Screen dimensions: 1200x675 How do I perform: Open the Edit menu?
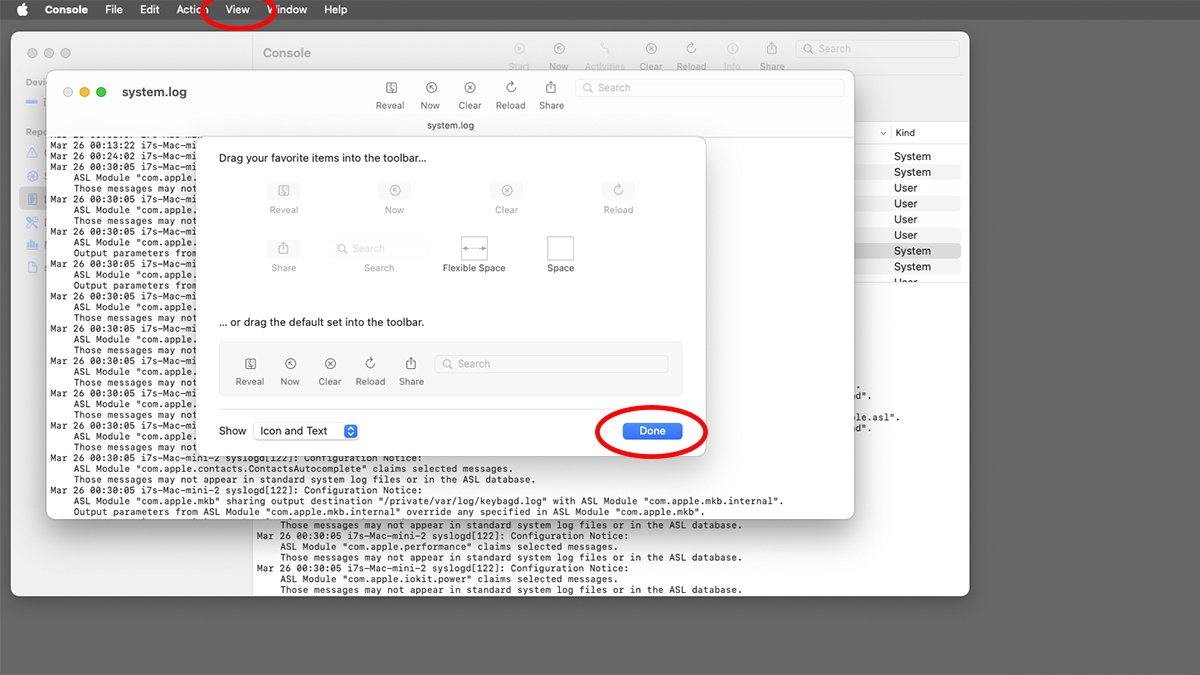(x=149, y=10)
